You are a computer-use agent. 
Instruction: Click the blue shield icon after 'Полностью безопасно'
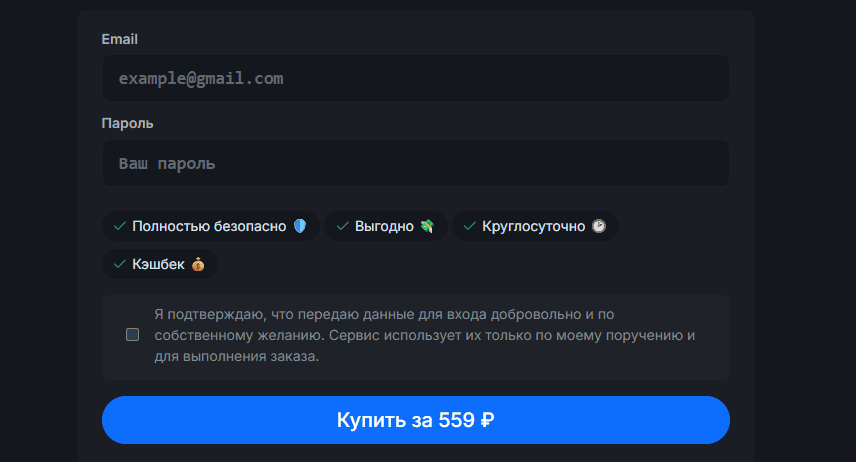point(300,226)
